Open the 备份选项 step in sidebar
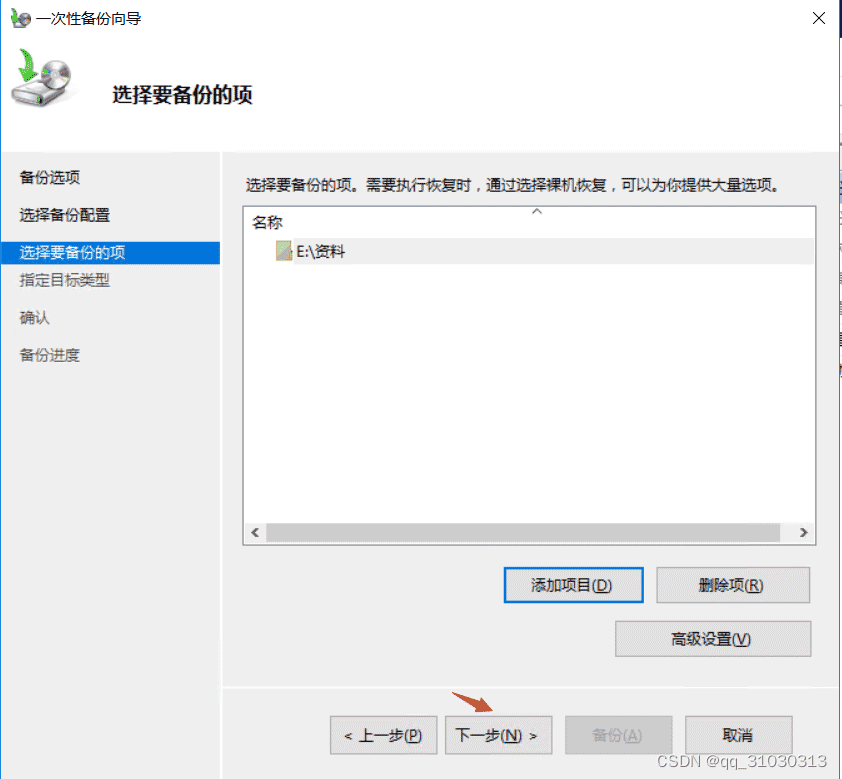Screen dimensions: 842x779 click(x=50, y=177)
